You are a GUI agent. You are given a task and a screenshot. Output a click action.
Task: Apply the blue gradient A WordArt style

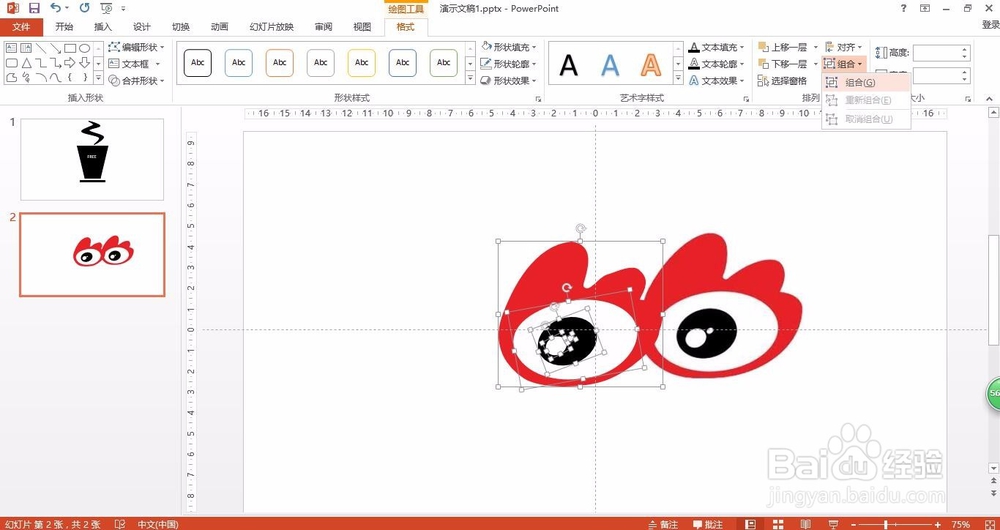pyautogui.click(x=610, y=64)
